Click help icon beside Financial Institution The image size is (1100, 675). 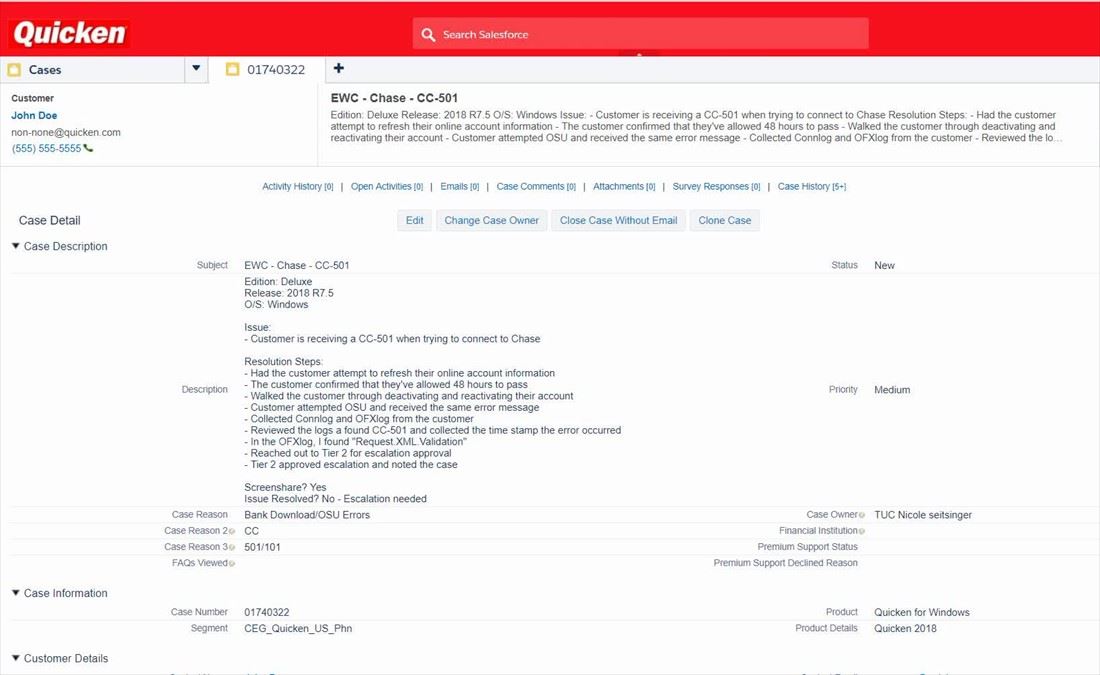(862, 531)
